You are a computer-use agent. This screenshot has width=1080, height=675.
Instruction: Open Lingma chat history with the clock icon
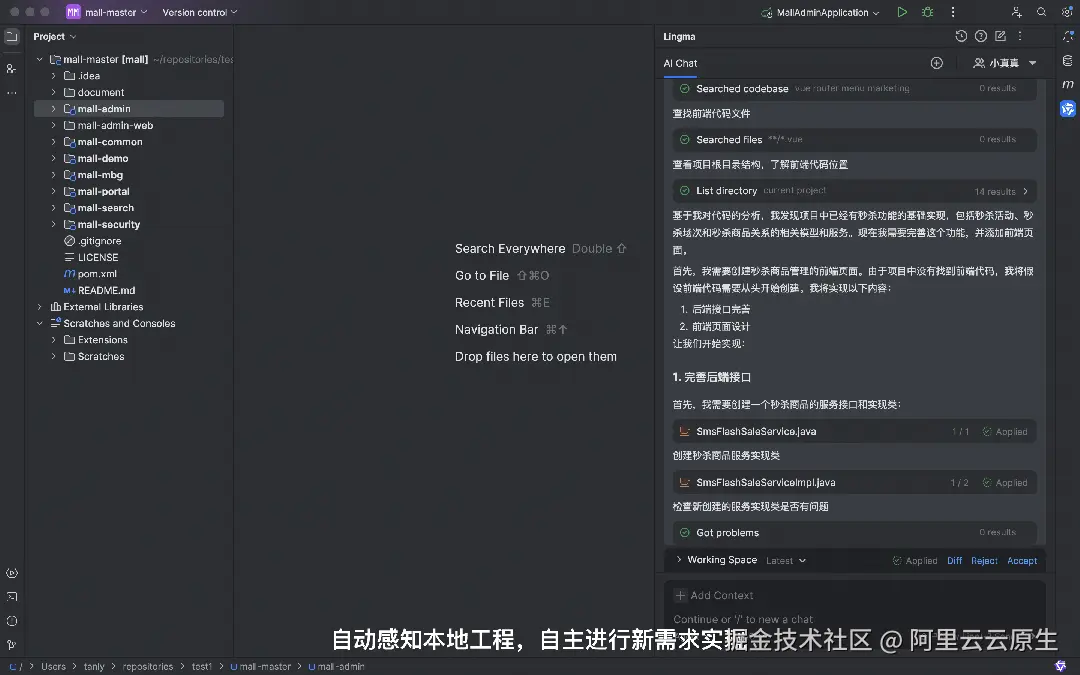pyautogui.click(x=961, y=36)
